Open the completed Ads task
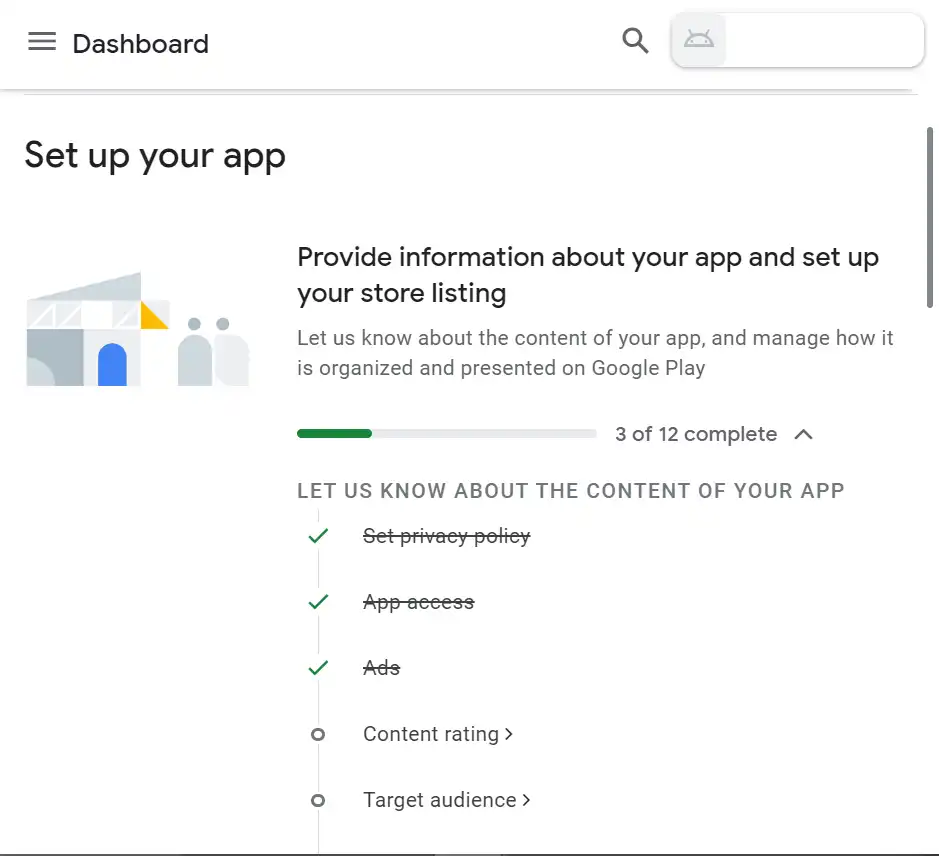 [381, 668]
